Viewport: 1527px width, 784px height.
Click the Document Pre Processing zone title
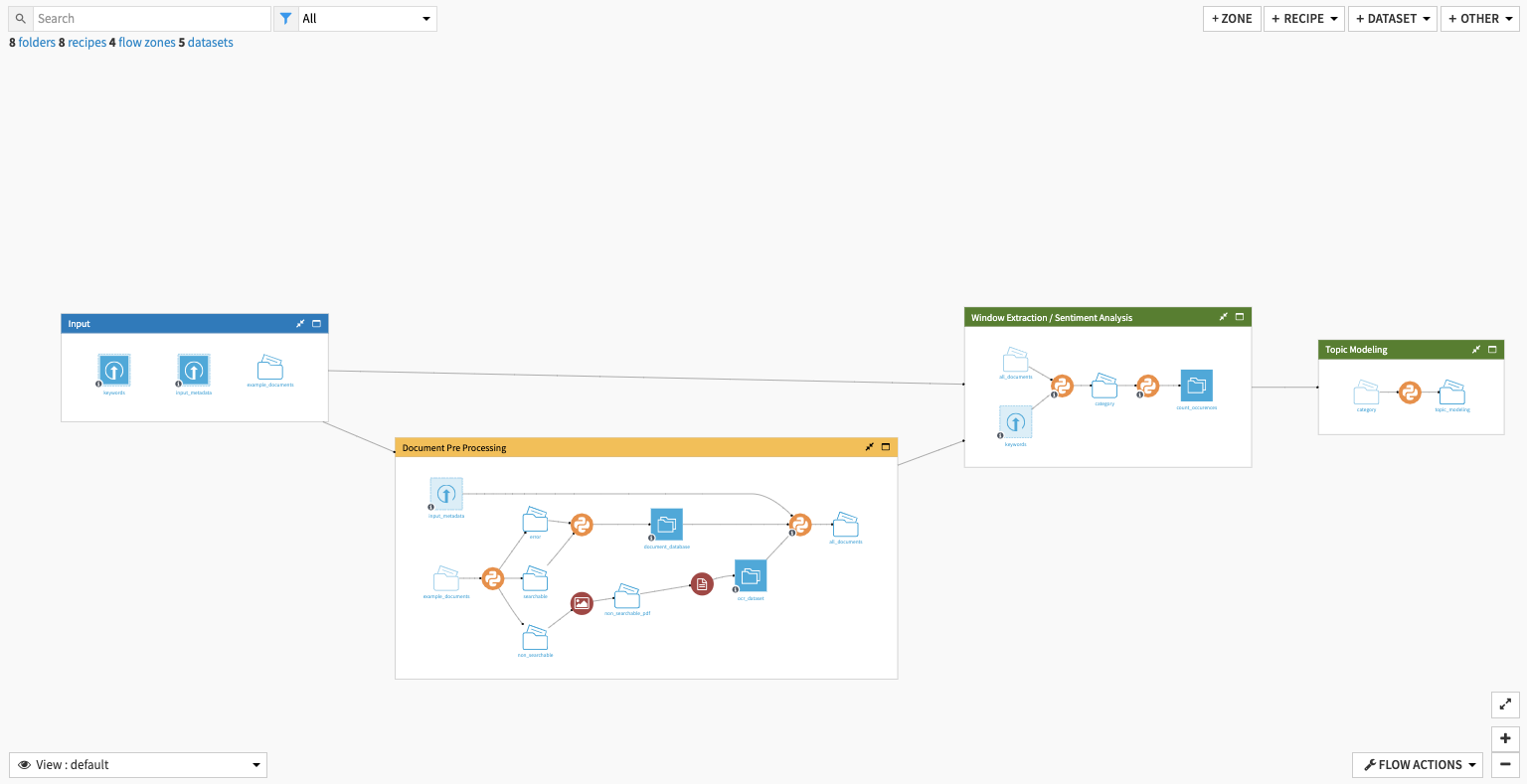point(454,448)
